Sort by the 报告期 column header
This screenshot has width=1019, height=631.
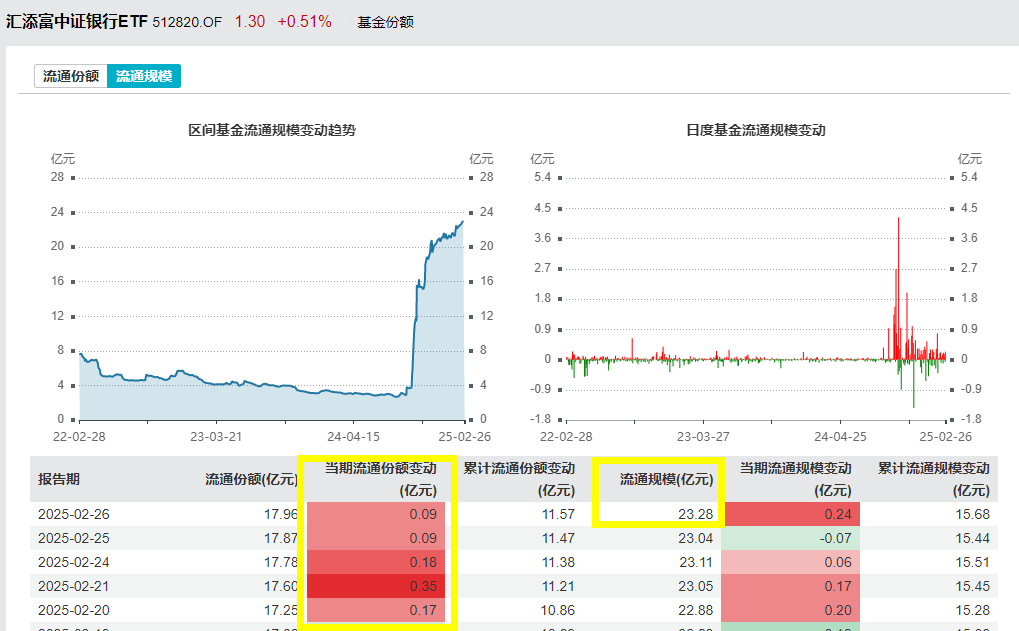(x=59, y=479)
